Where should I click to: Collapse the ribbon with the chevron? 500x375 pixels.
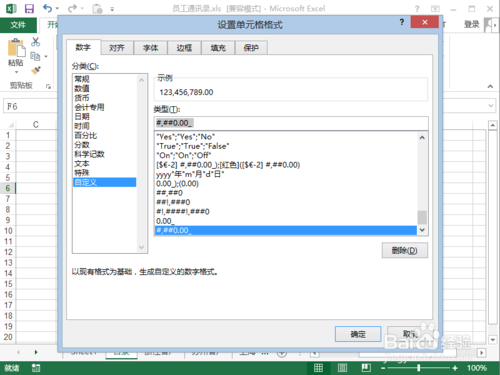490,87
